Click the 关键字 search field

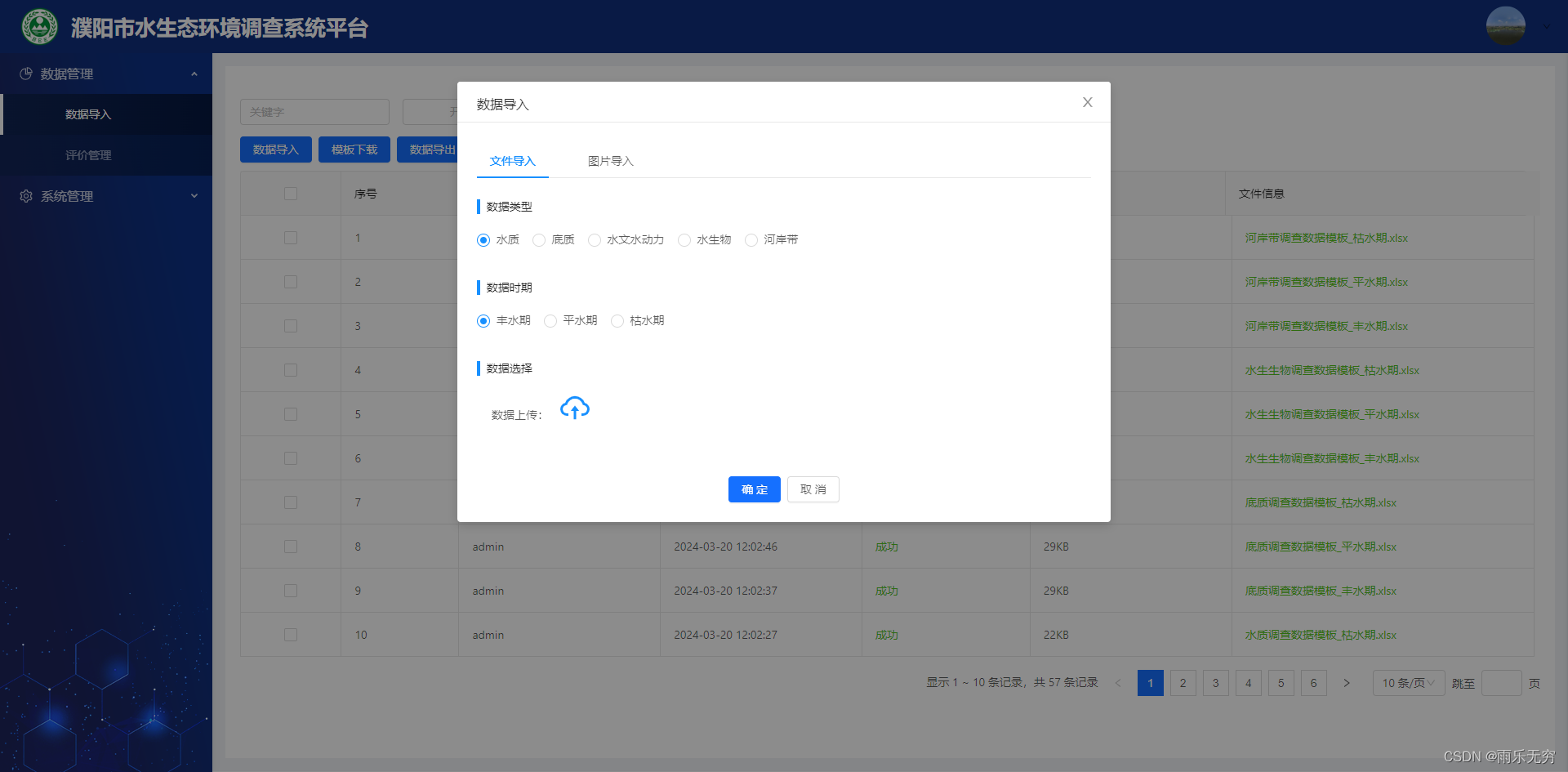pyautogui.click(x=314, y=112)
